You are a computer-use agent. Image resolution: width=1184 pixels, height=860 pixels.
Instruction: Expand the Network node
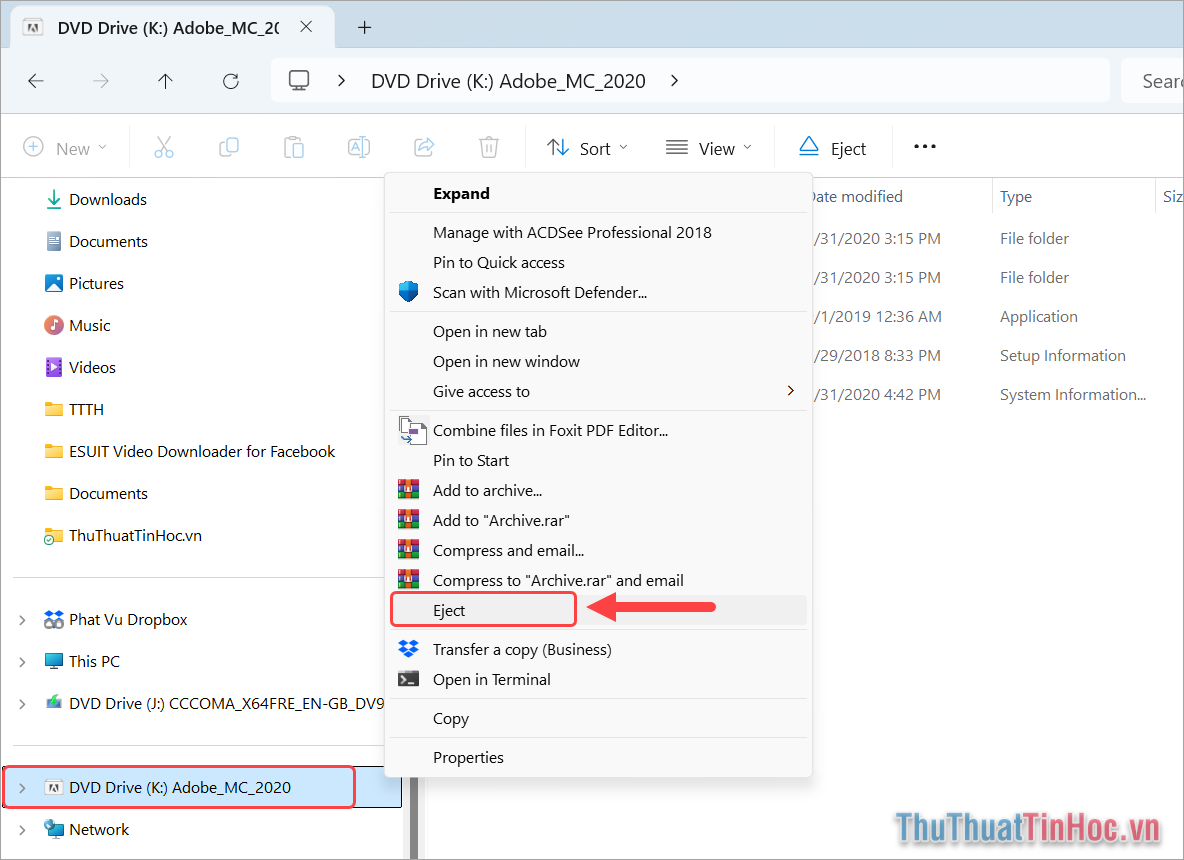[x=23, y=830]
